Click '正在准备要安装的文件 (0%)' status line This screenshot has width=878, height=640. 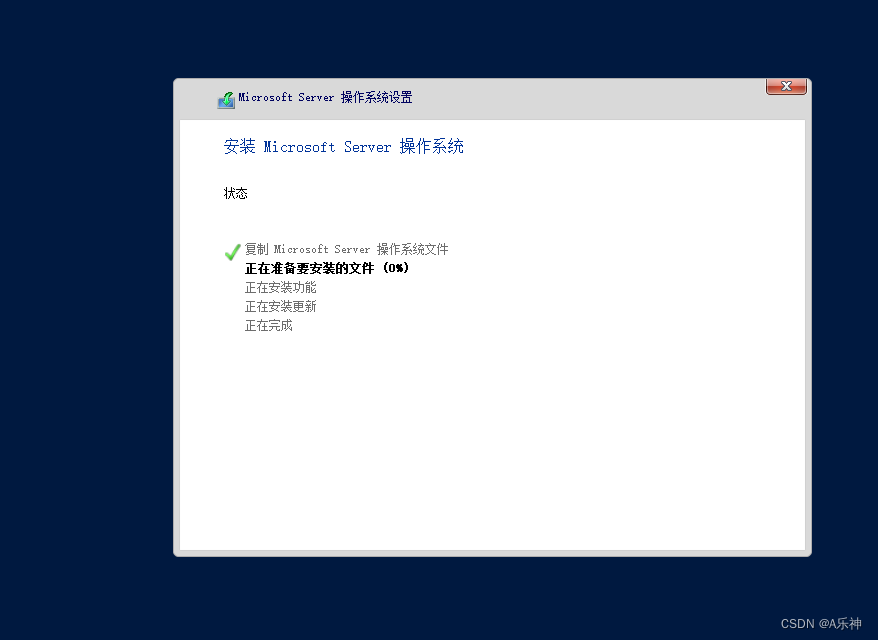(327, 268)
